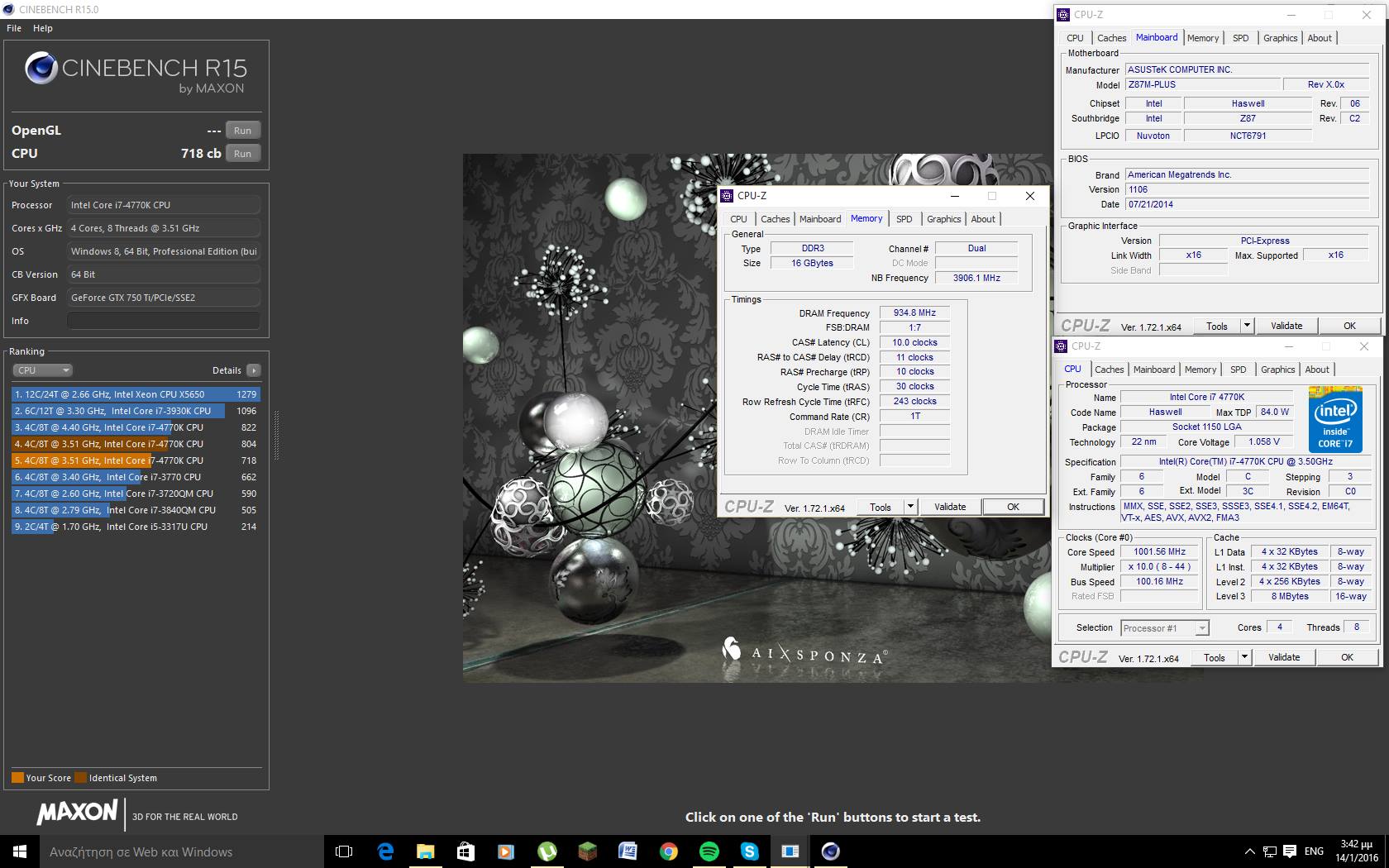Click Validate in Memory CPU-Z window
The image size is (1389, 868).
pyautogui.click(x=950, y=507)
